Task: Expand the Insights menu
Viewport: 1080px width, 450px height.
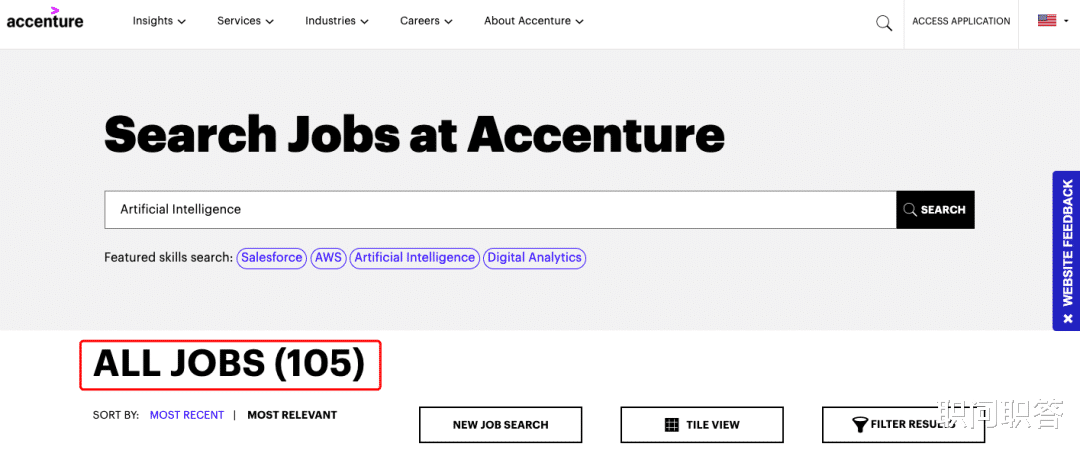Action: click(159, 21)
